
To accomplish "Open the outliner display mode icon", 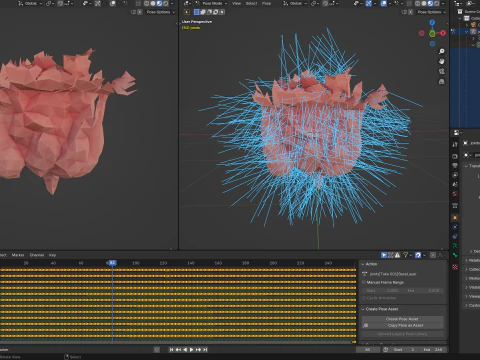I will tap(471, 3).
